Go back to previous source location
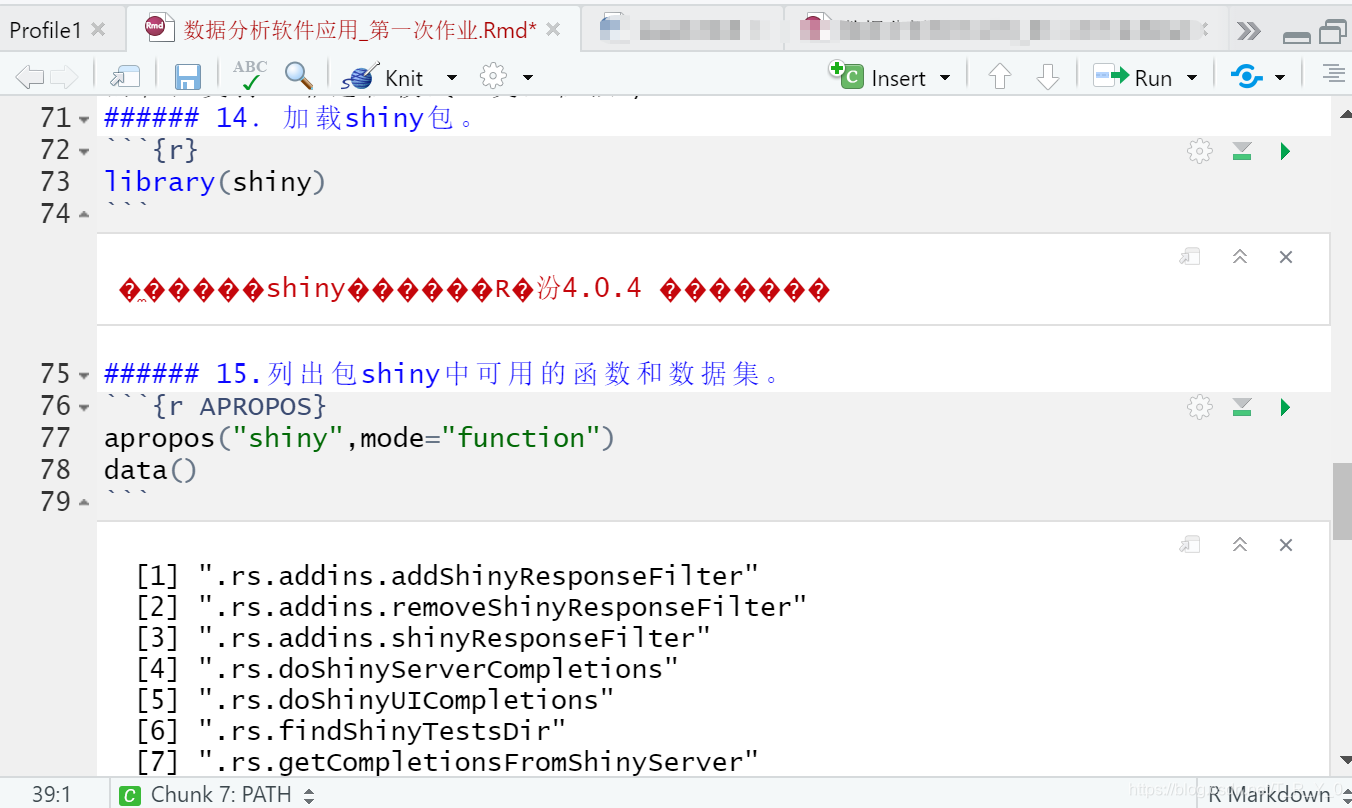The image size is (1352, 808). (x=29, y=77)
